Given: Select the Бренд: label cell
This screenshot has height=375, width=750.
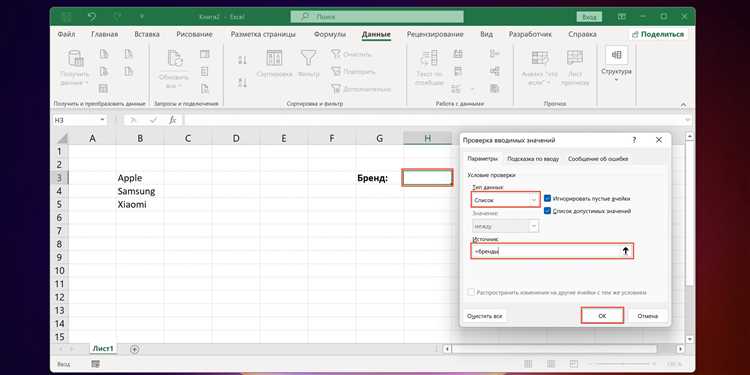Looking at the screenshot, I should pyautogui.click(x=380, y=178).
